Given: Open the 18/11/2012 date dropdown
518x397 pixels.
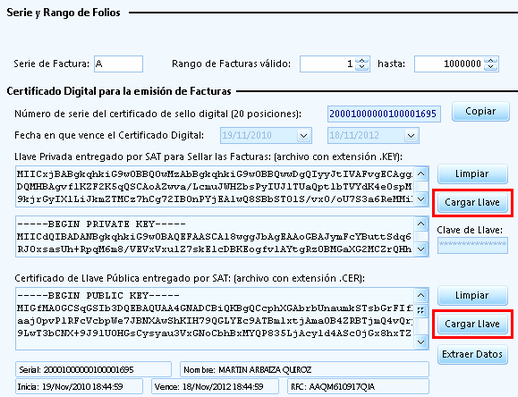Looking at the screenshot, I should (x=411, y=136).
